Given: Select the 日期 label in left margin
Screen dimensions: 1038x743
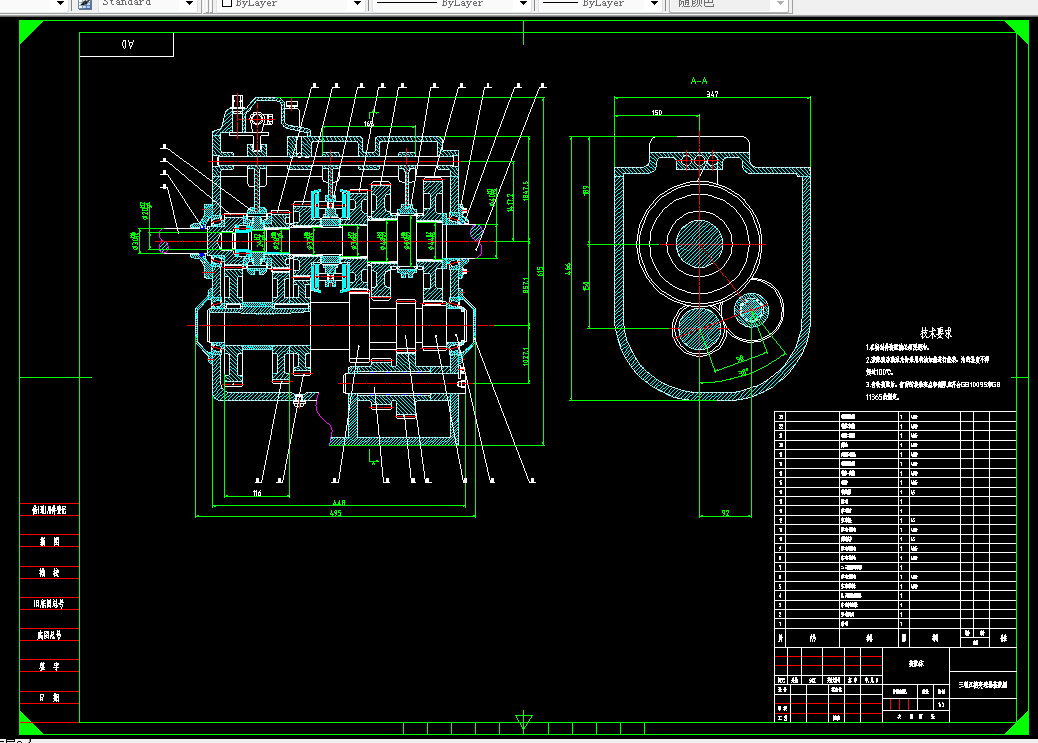Looking at the screenshot, I should pos(50,697).
